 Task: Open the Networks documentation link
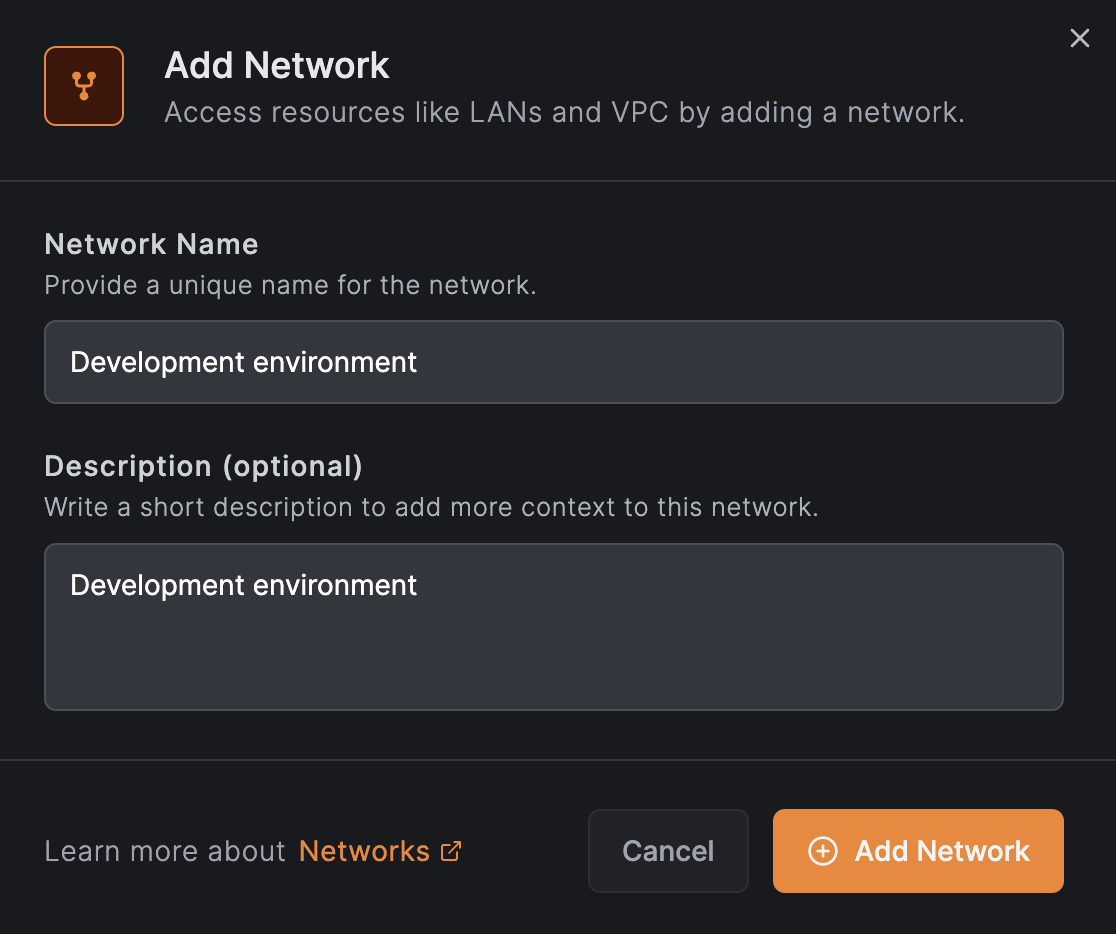click(364, 851)
